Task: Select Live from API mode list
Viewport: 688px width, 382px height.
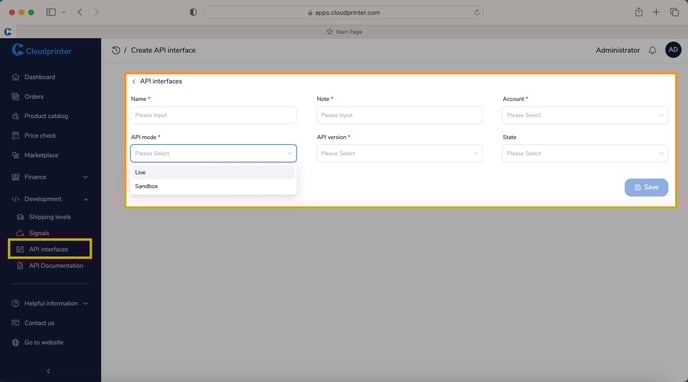Action: 213,172
